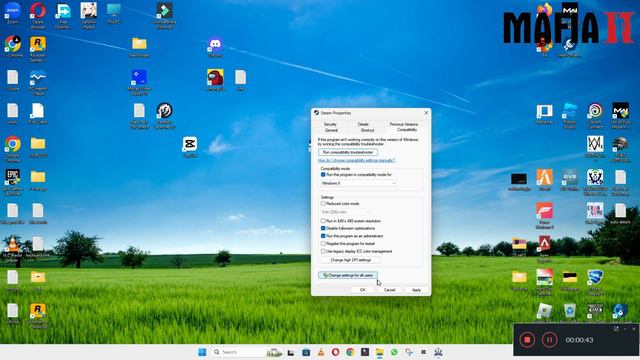Switch to the Shortcut tab
The image size is (640, 360).
tap(367, 130)
